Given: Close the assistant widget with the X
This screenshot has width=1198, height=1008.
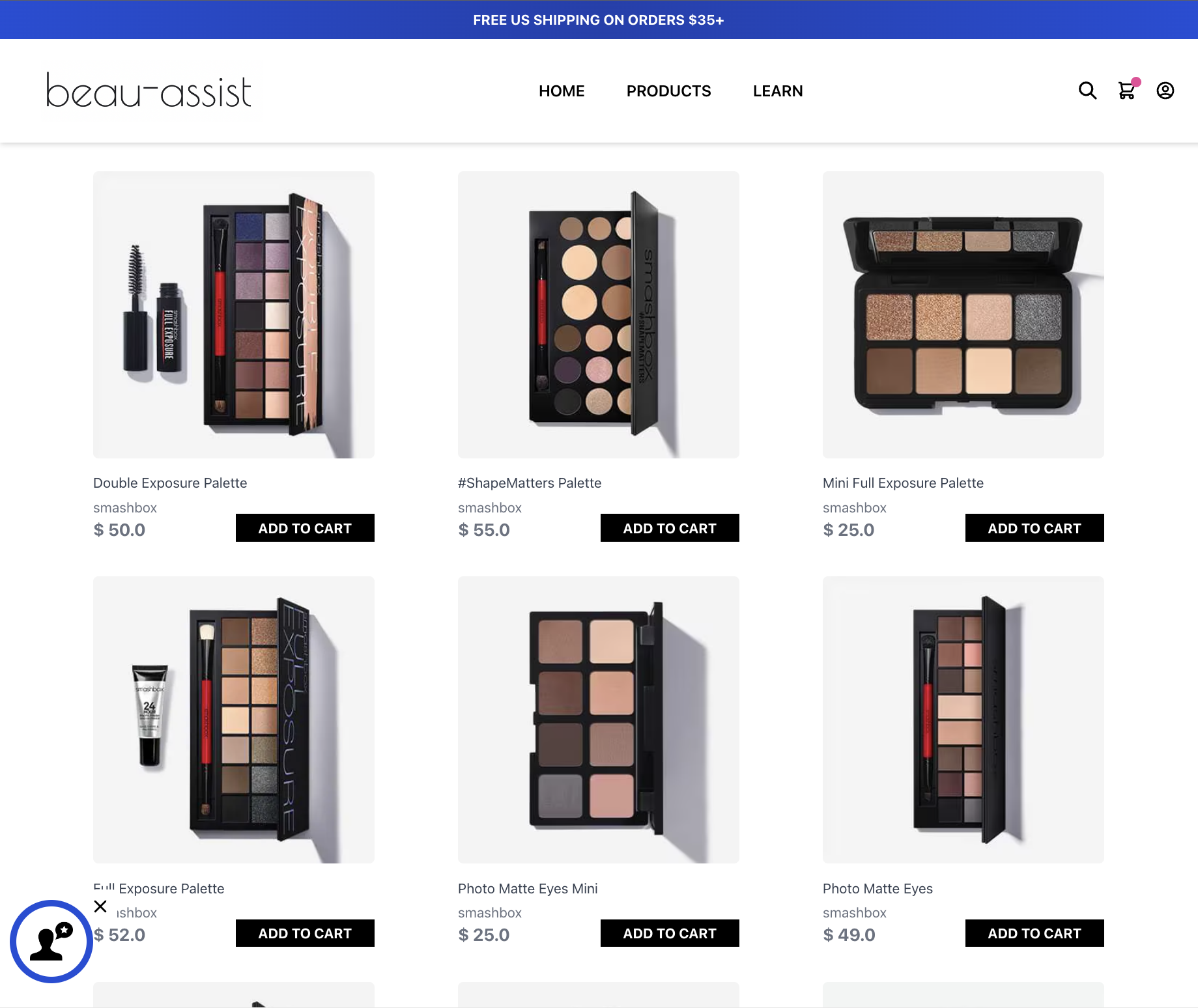Looking at the screenshot, I should click(x=100, y=906).
